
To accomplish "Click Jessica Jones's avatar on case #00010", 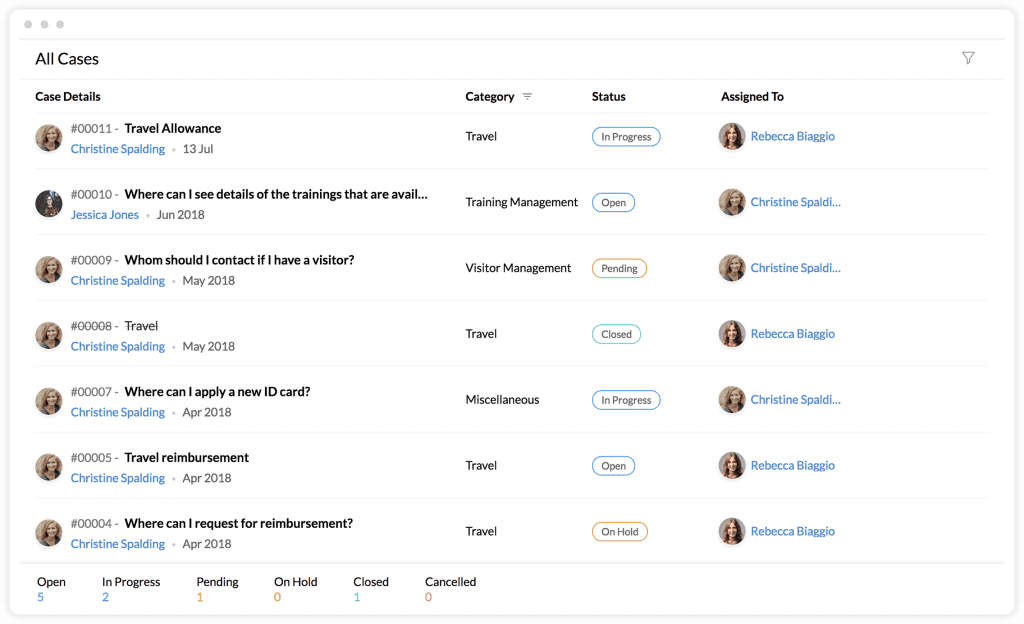I will tap(48, 203).
